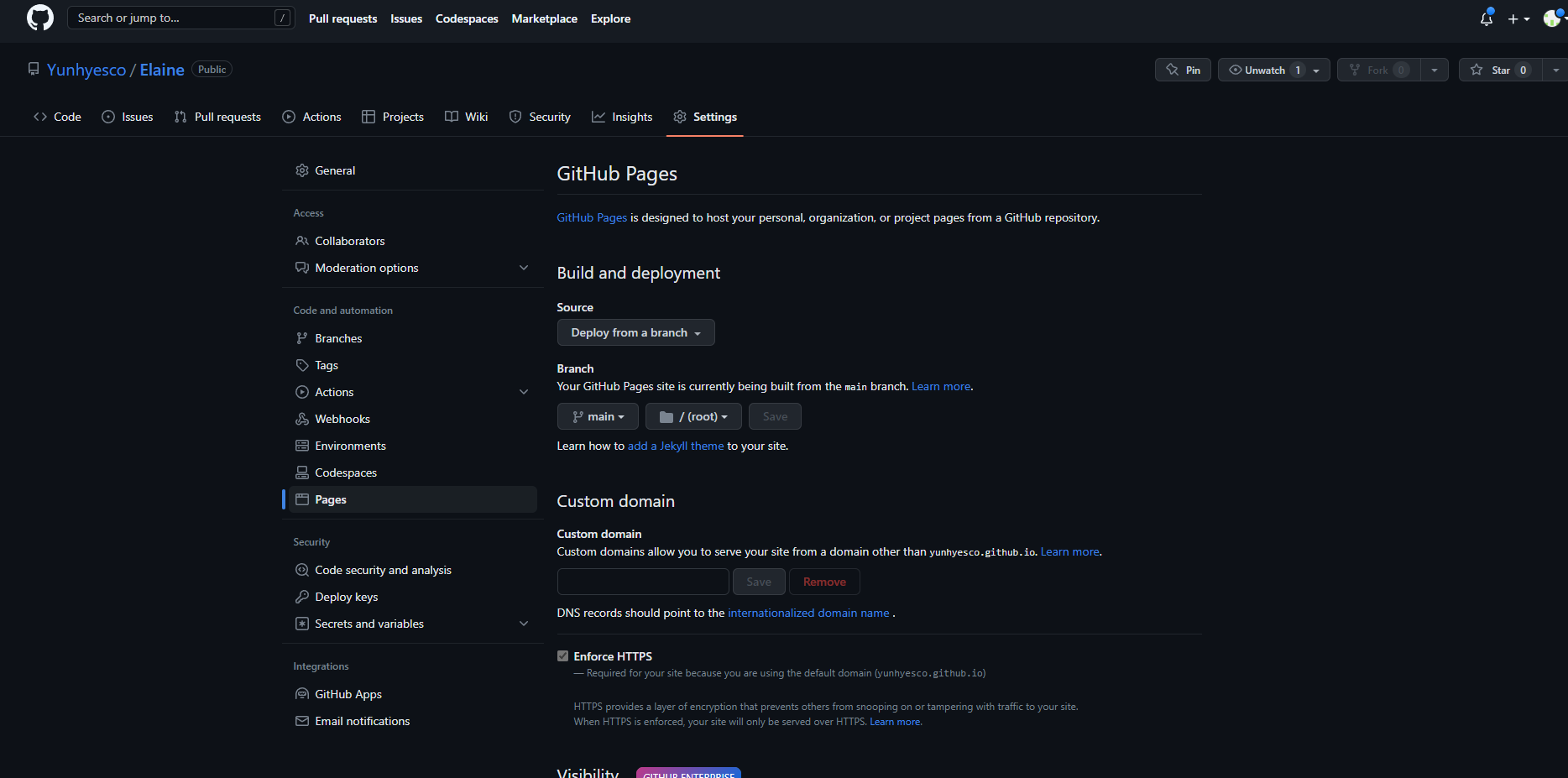
Task: Open Issues in the top navigation
Action: click(406, 18)
